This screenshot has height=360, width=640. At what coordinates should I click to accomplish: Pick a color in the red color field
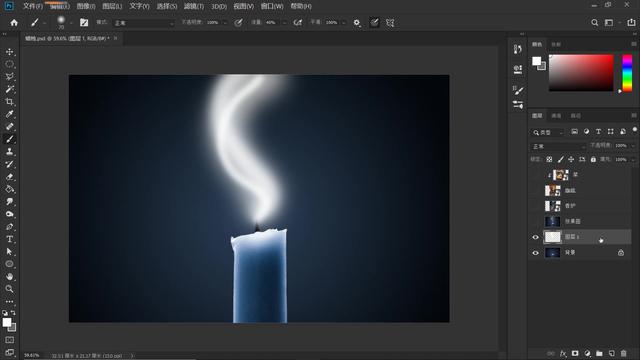[x=581, y=73]
